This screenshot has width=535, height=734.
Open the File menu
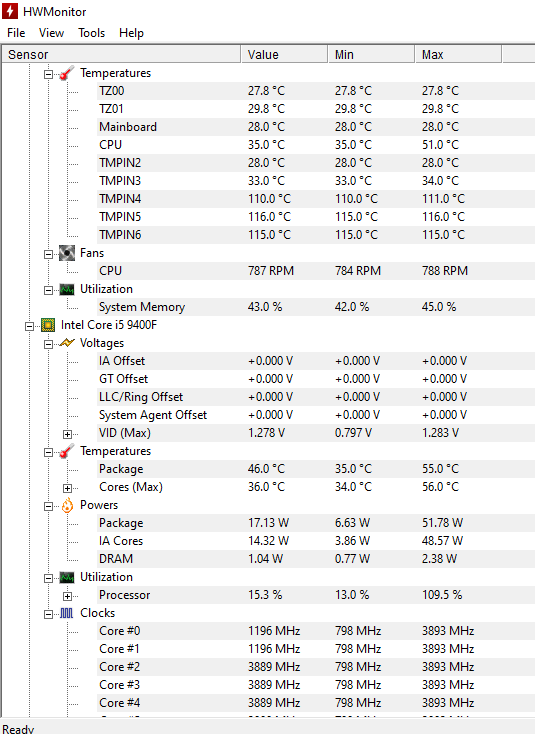(x=16, y=33)
